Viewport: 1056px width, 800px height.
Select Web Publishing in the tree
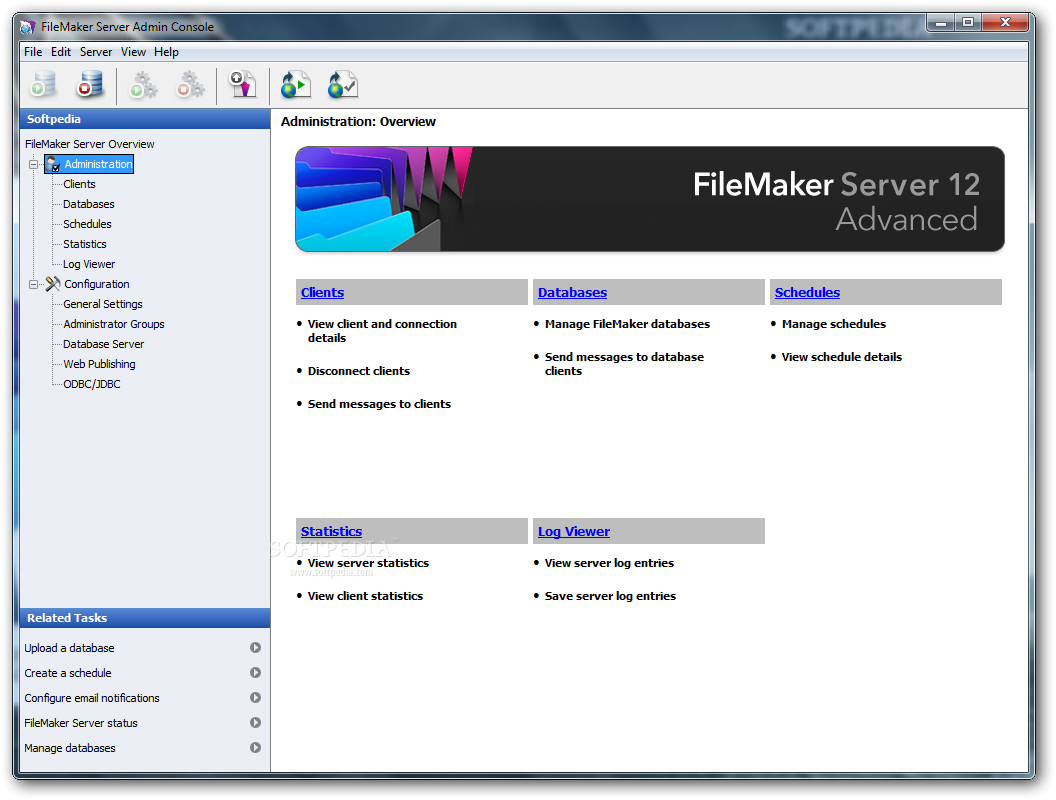coord(100,364)
